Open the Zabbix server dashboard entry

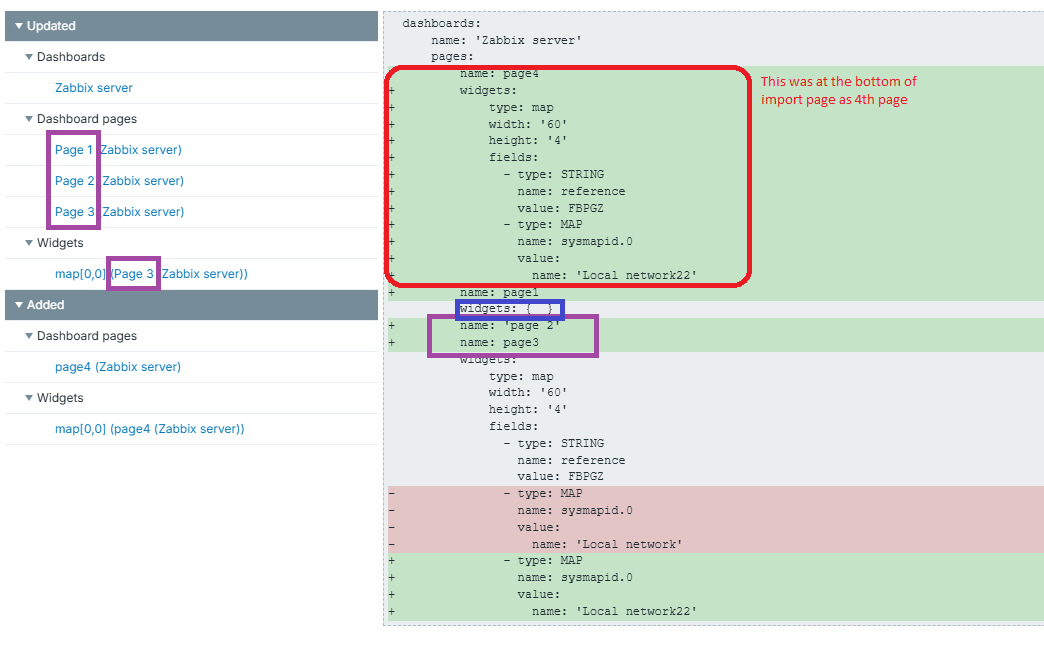(94, 88)
